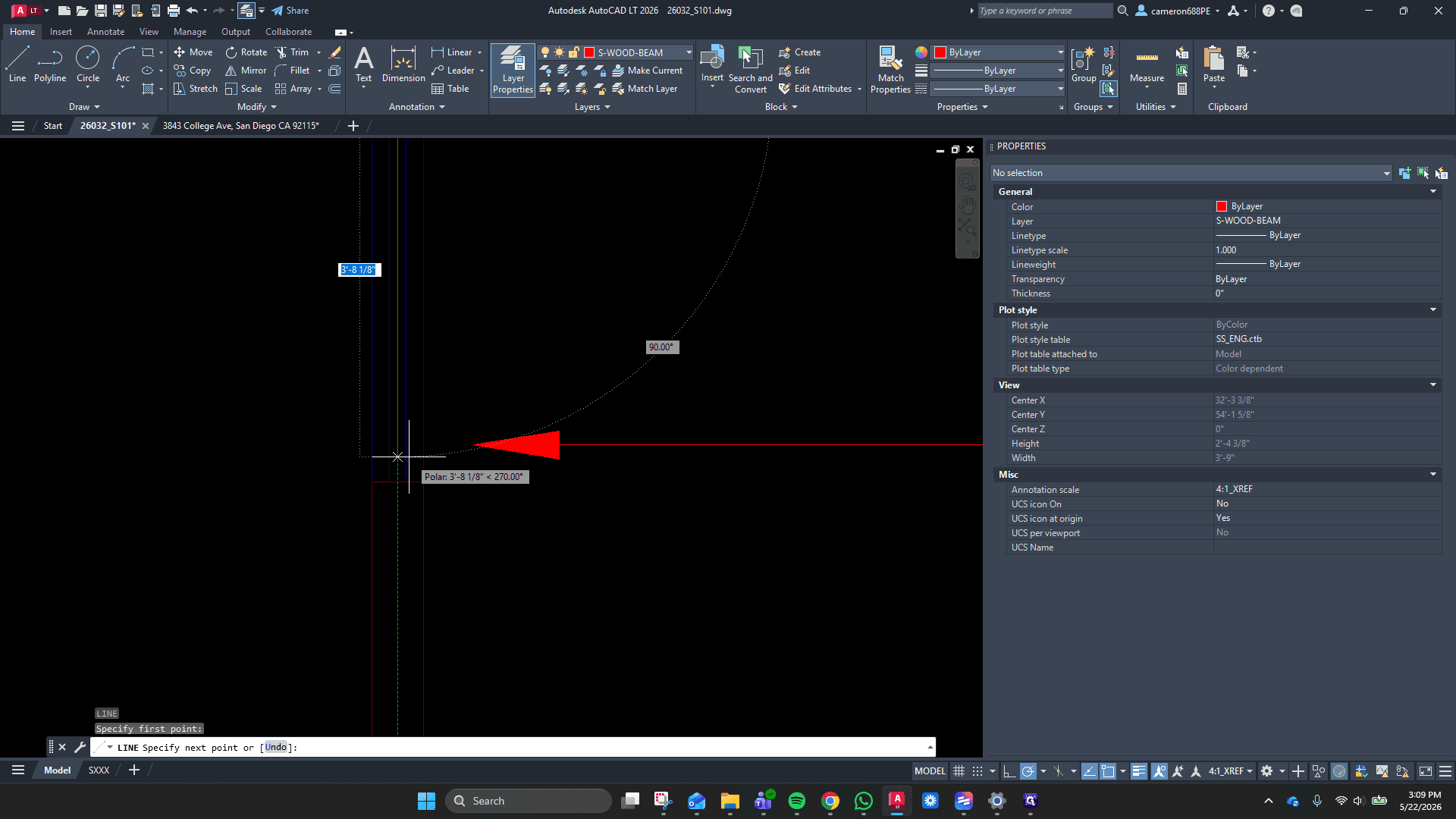Click the red S-WOOD-BEAM layer color swatch
This screenshot has height=819, width=1456.
(589, 52)
